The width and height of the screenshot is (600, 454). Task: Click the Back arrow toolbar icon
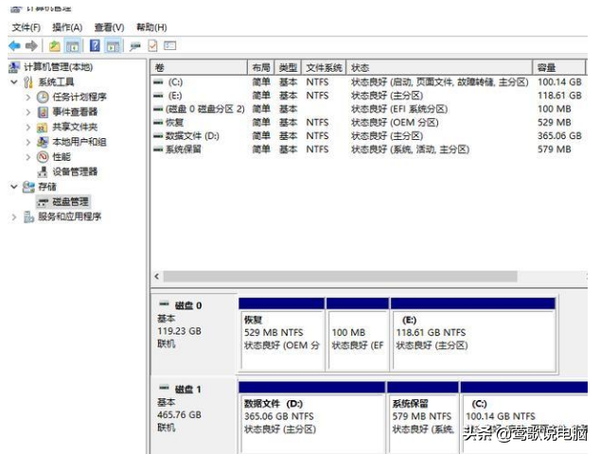pyautogui.click(x=14, y=46)
